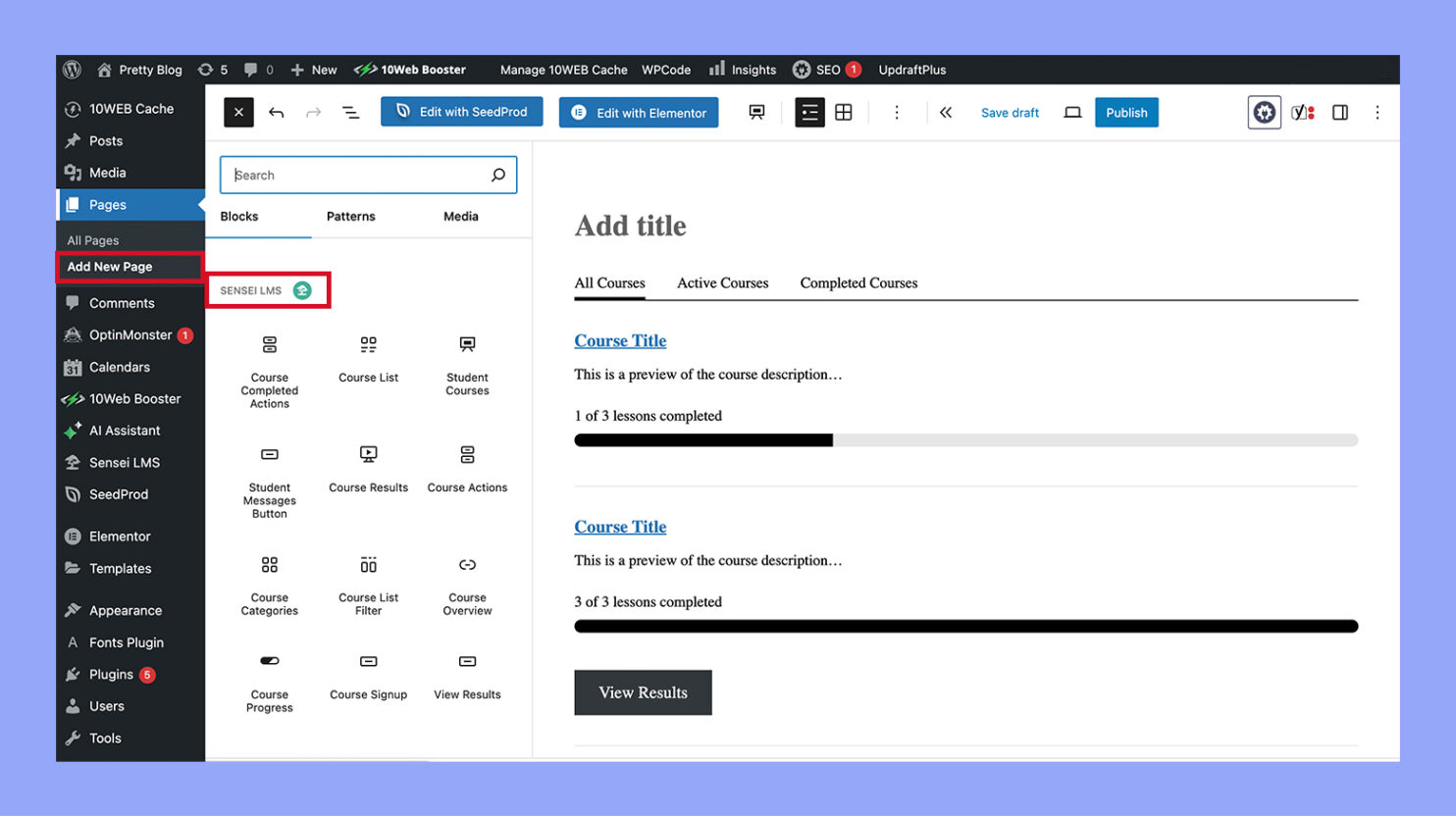This screenshot has height=816, width=1456.
Task: Open the editor settings gear
Action: (x=1264, y=112)
